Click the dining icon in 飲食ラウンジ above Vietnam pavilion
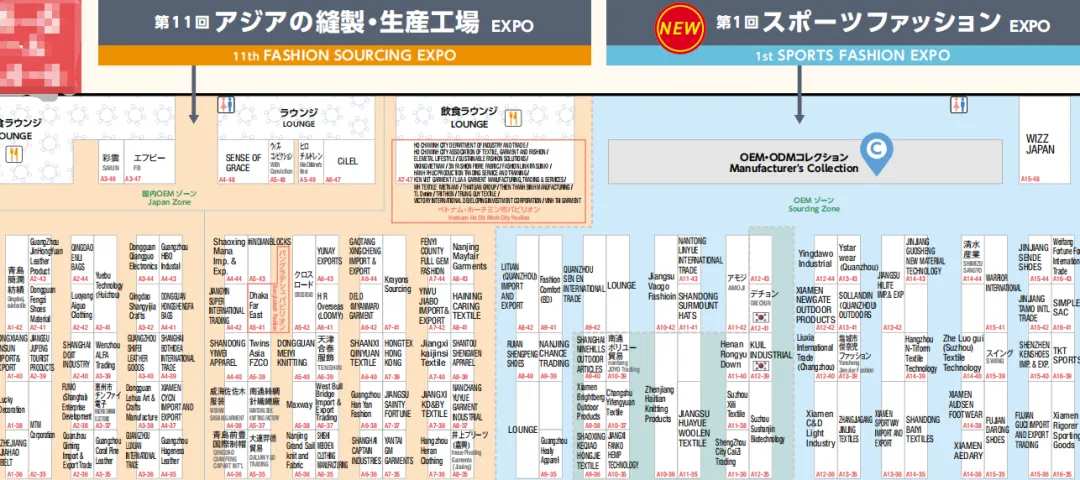Viewport: 1080px width, 480px height. pos(512,119)
